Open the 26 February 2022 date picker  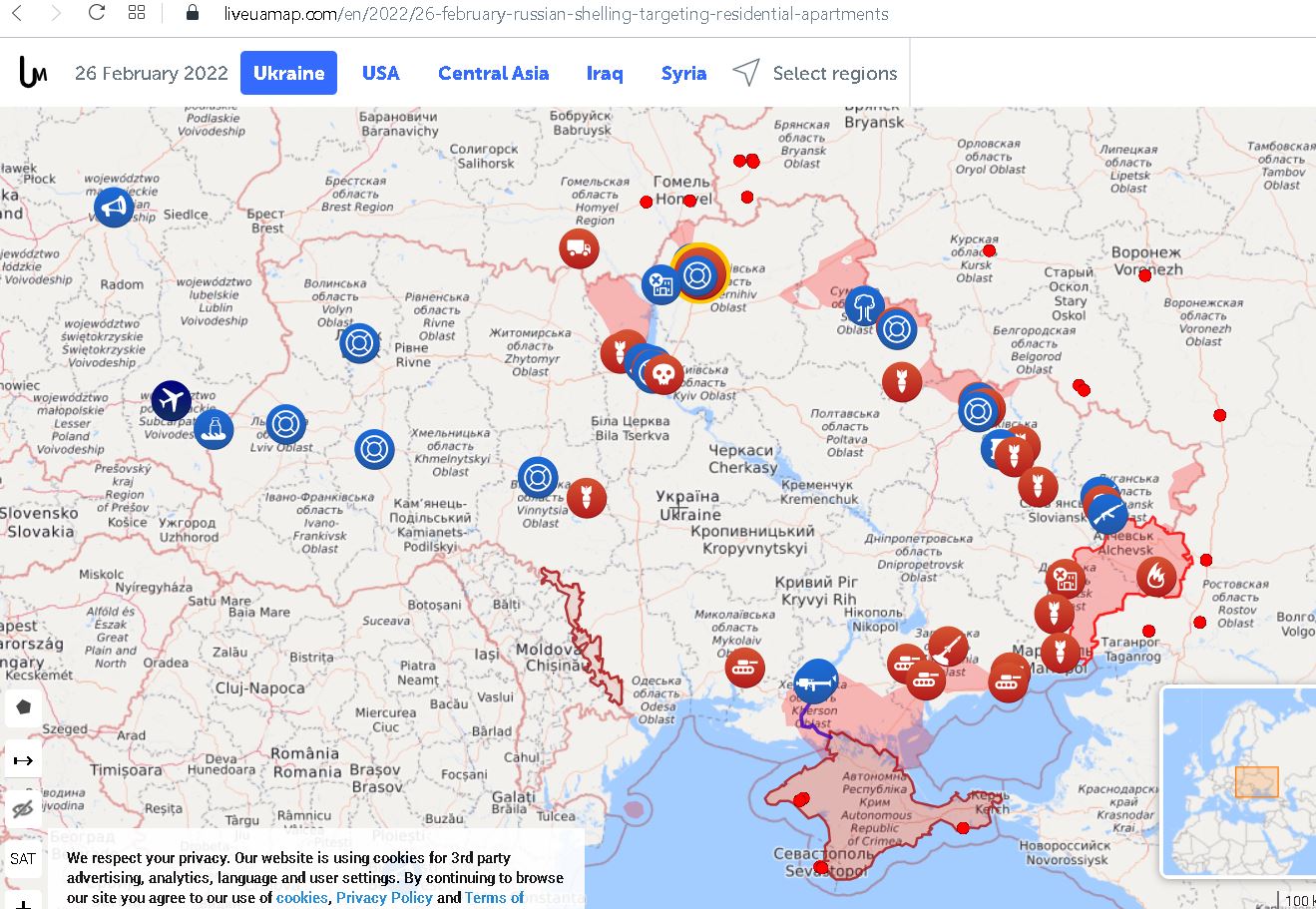152,73
